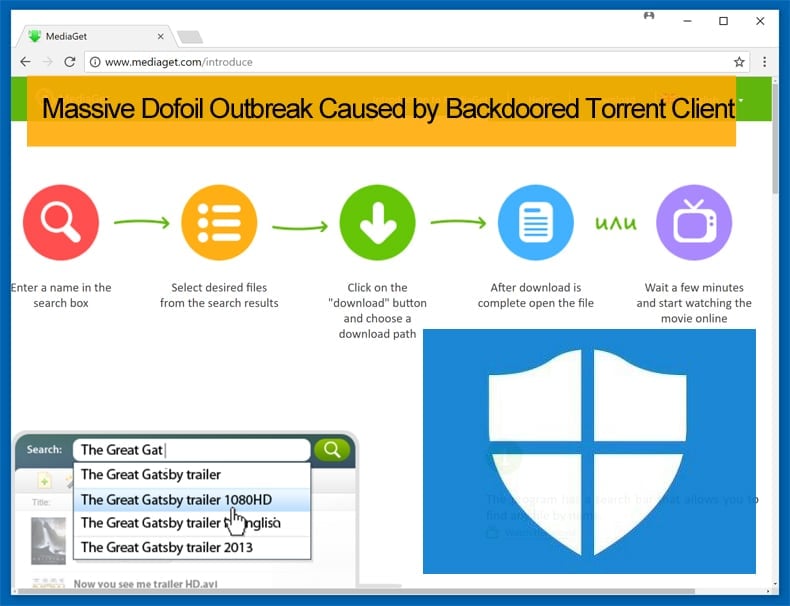Open a new browser tab
Screen dimensions: 790x606
point(190,37)
